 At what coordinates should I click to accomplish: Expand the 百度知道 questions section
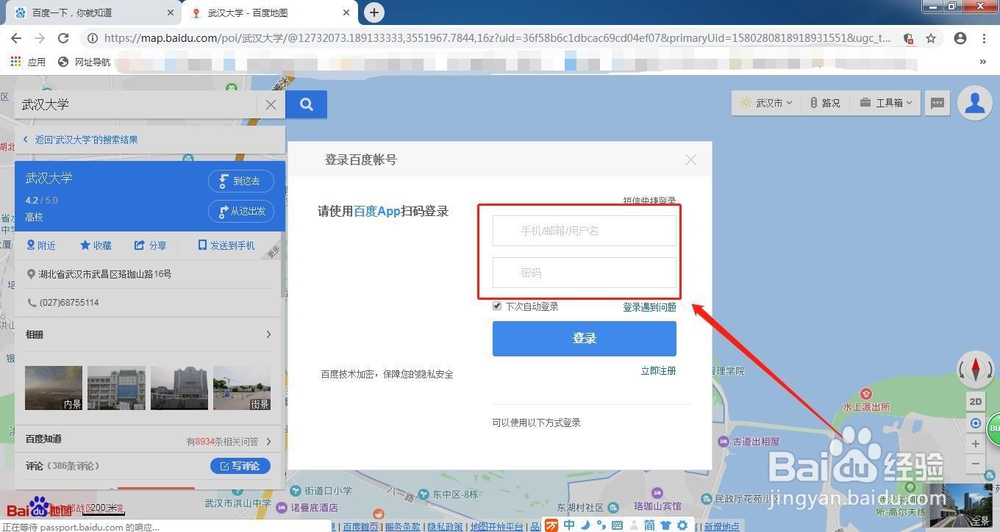(148, 440)
